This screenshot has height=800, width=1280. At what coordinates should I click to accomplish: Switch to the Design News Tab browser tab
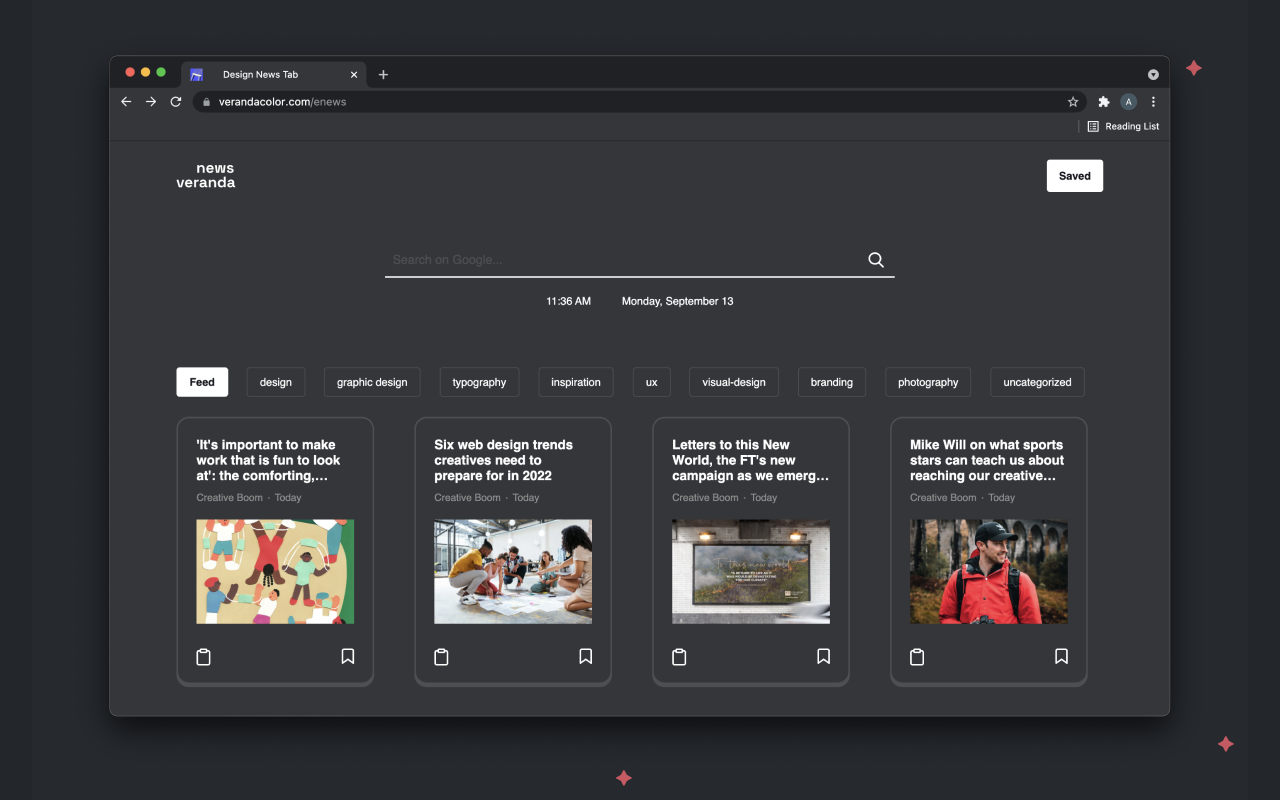(x=260, y=73)
